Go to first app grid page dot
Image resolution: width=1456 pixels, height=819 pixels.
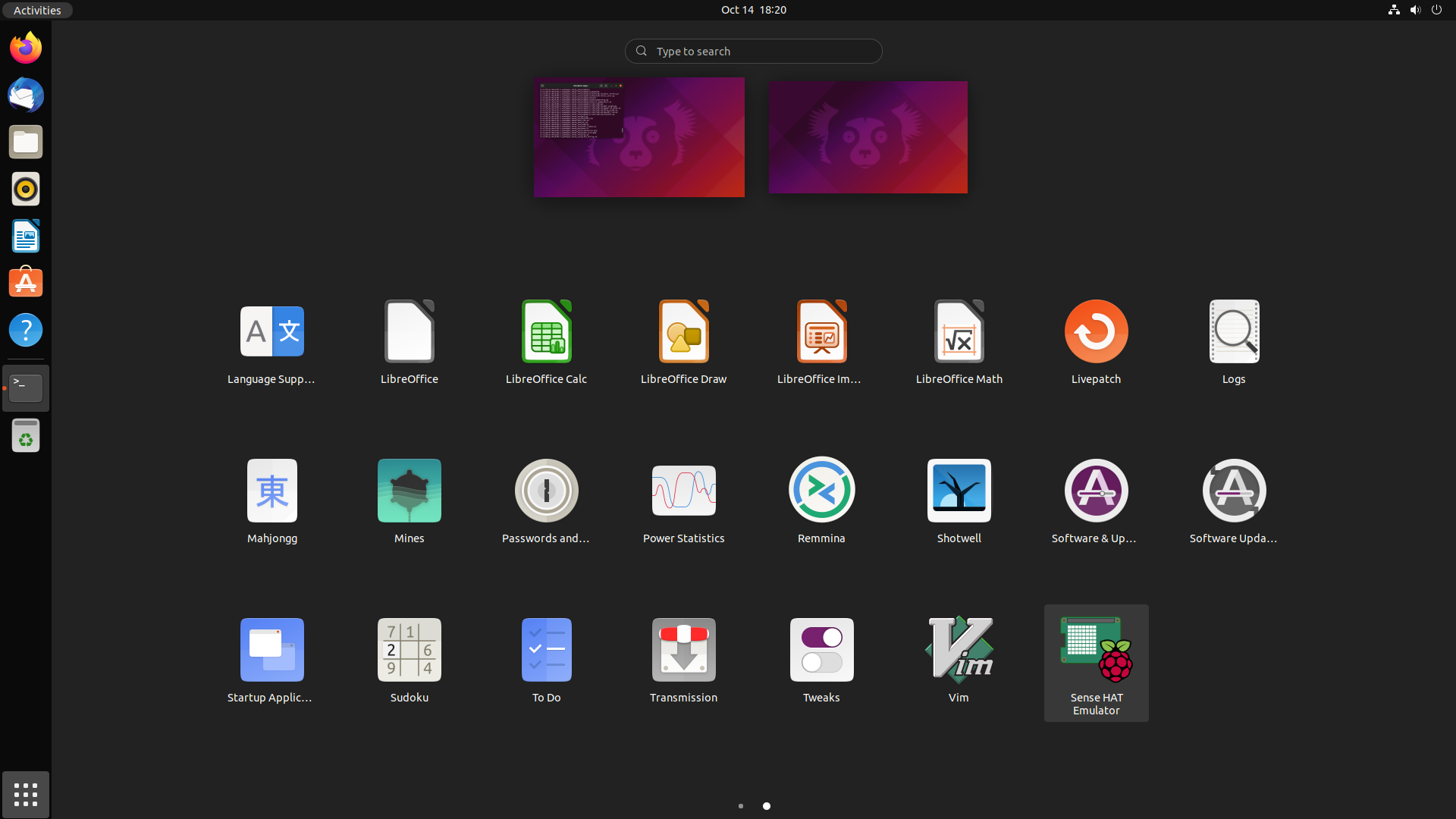pyautogui.click(x=741, y=806)
